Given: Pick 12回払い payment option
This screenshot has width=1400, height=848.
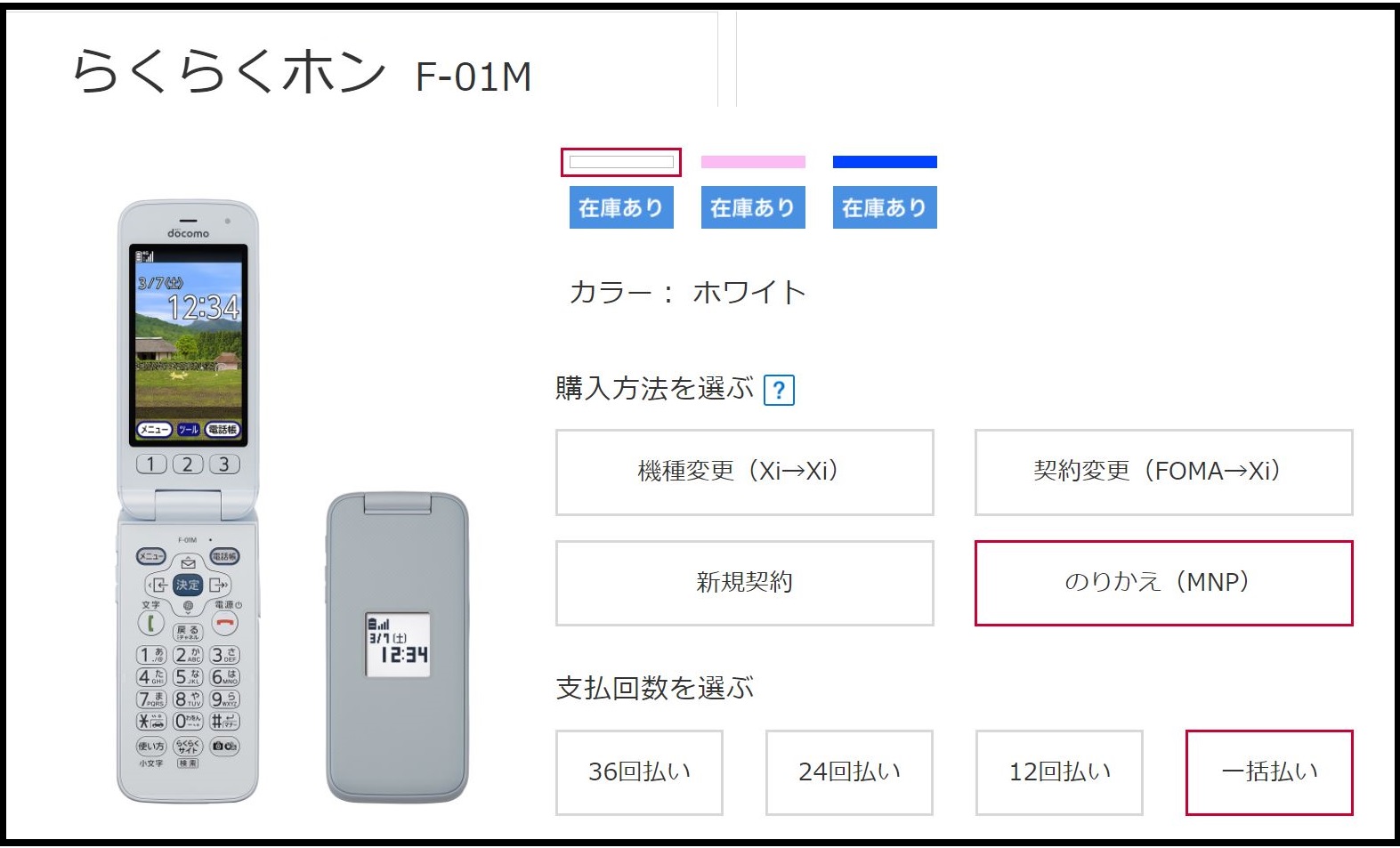Looking at the screenshot, I should 1059,772.
